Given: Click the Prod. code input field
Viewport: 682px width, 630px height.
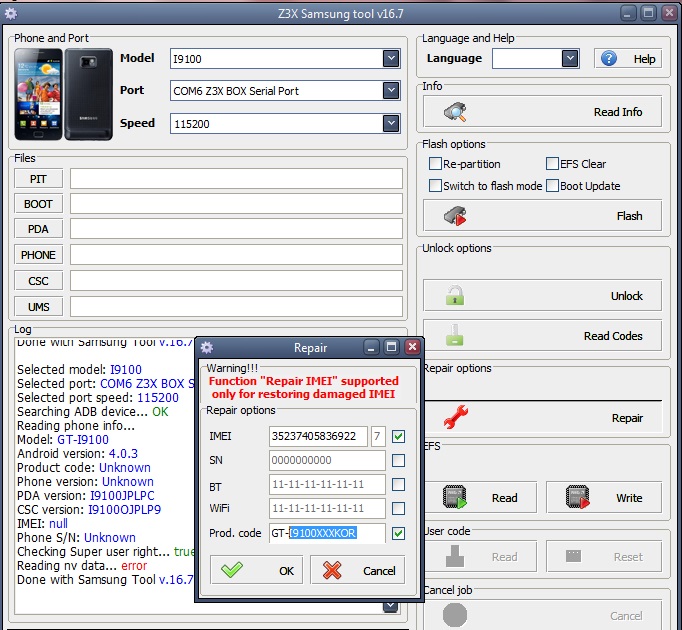Looking at the screenshot, I should click(327, 533).
